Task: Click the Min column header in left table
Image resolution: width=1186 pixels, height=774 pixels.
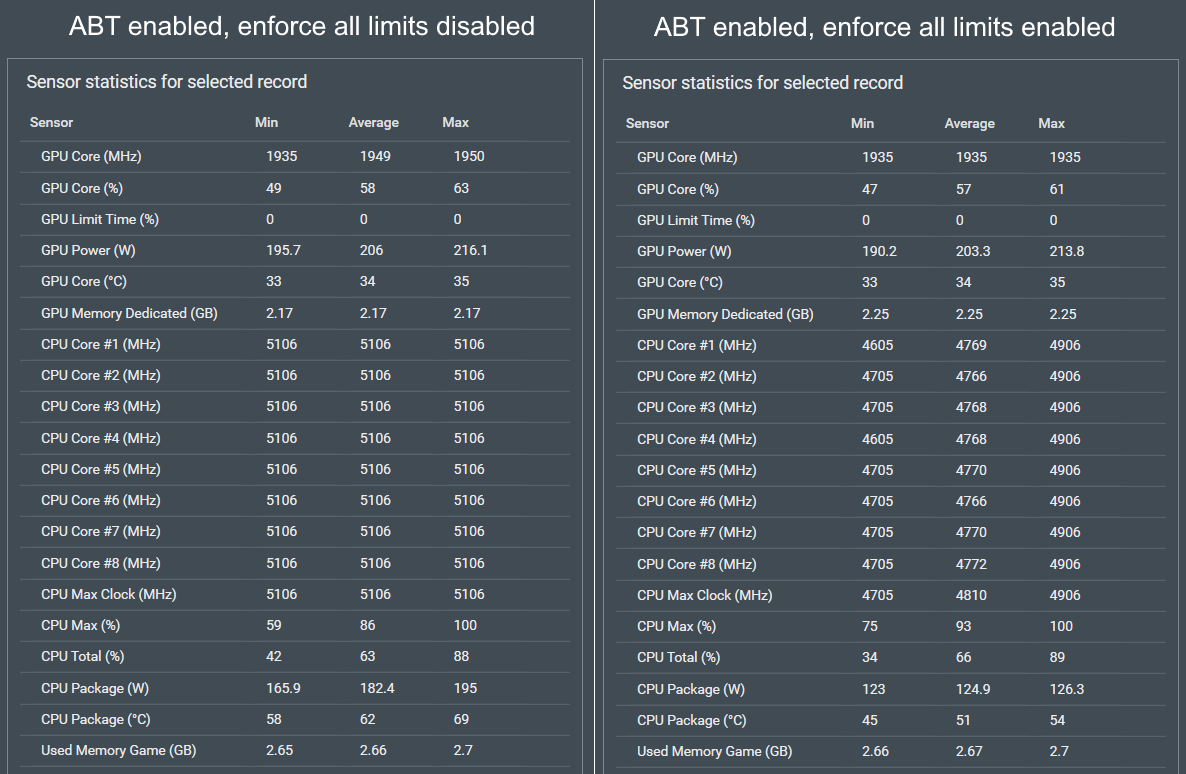Action: pyautogui.click(x=266, y=122)
